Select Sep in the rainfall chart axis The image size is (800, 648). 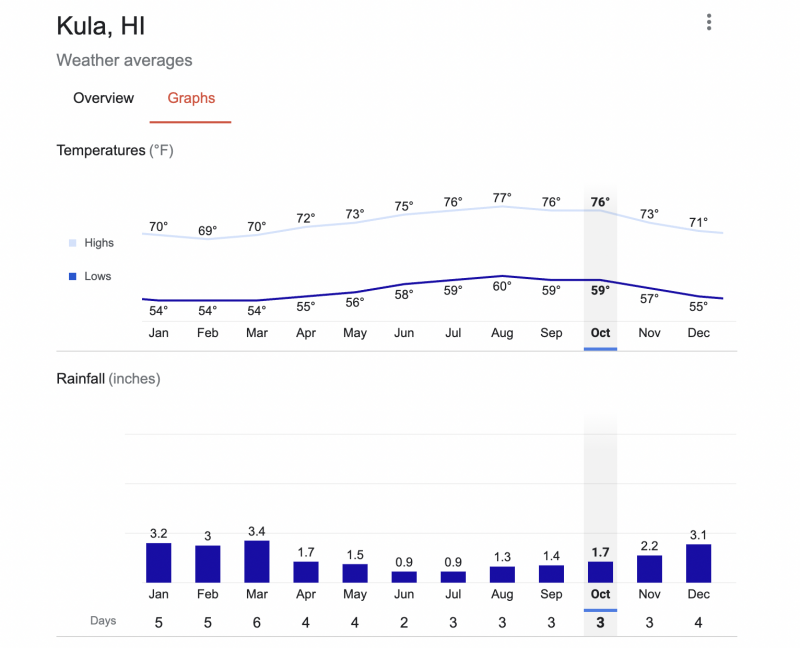click(x=551, y=593)
